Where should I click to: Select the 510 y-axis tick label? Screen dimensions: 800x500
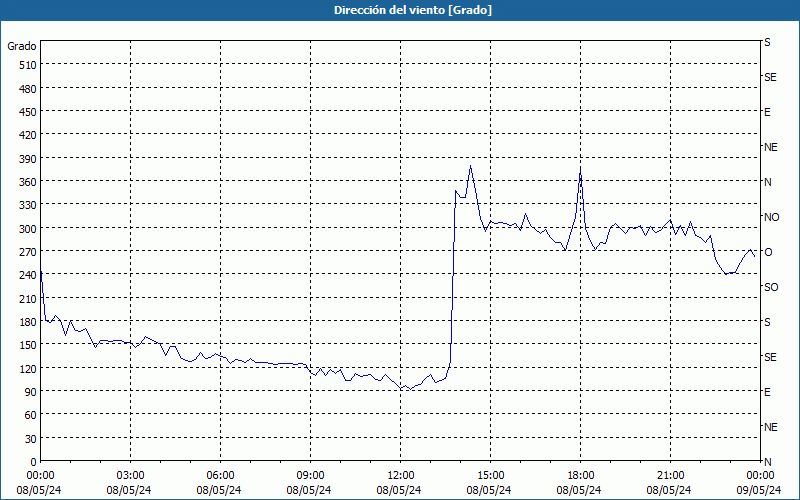[x=25, y=65]
